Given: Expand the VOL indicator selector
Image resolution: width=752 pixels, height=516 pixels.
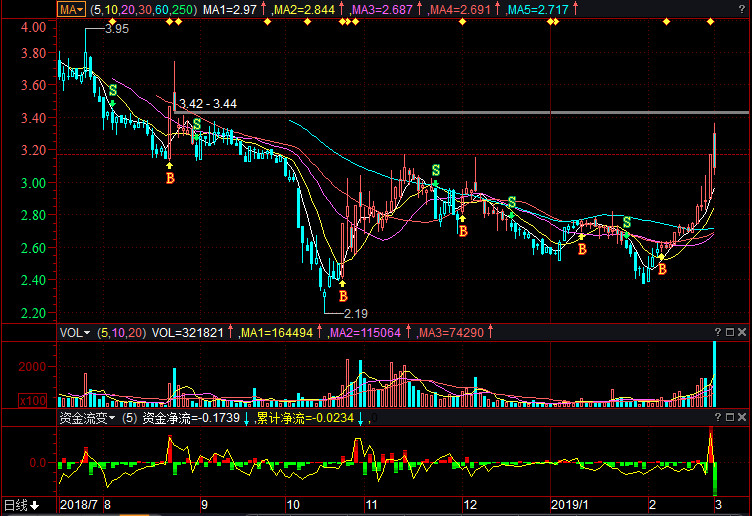Looking at the screenshot, I should click(74, 332).
